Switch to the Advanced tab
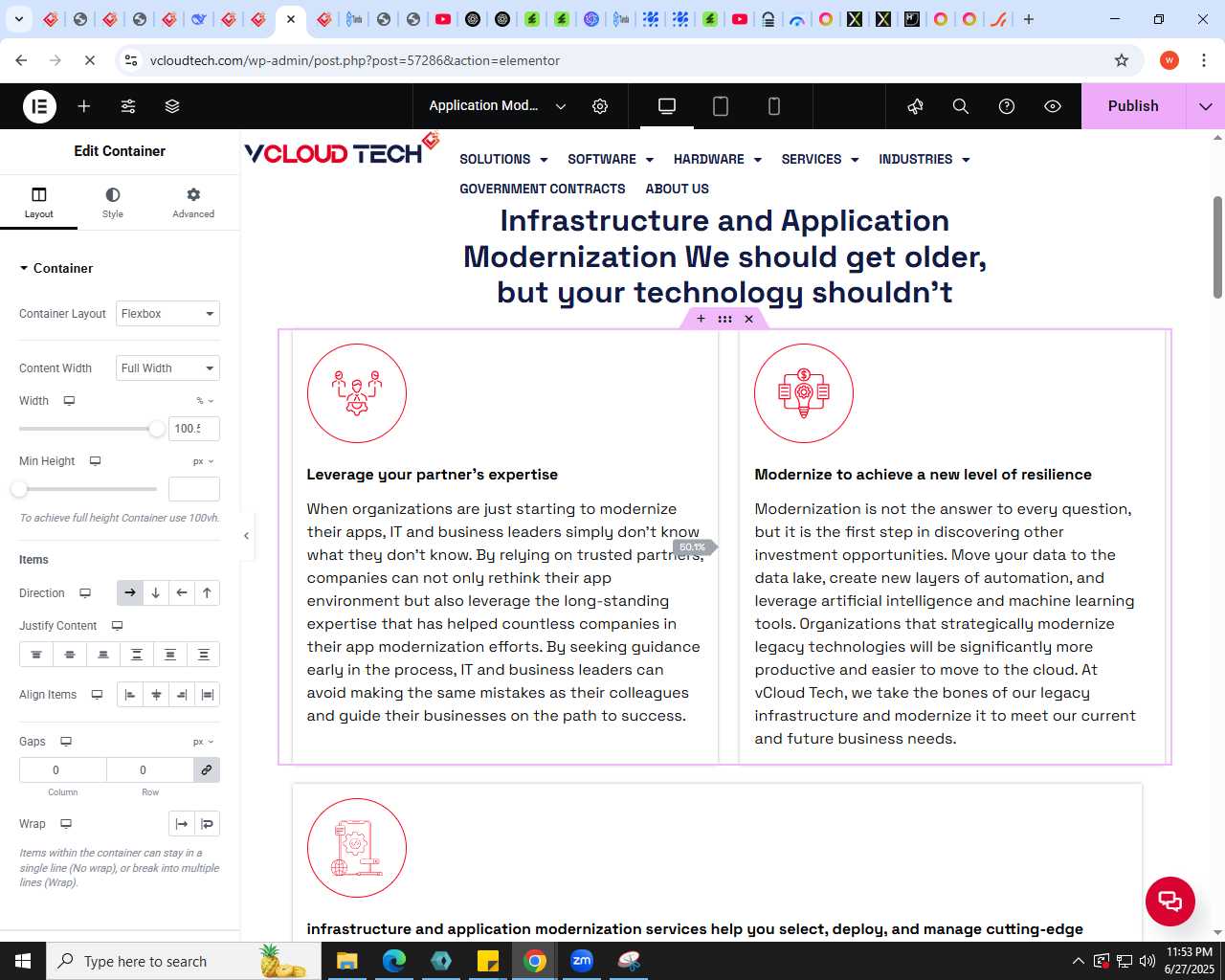Screen dimensions: 1225x980 (193, 203)
